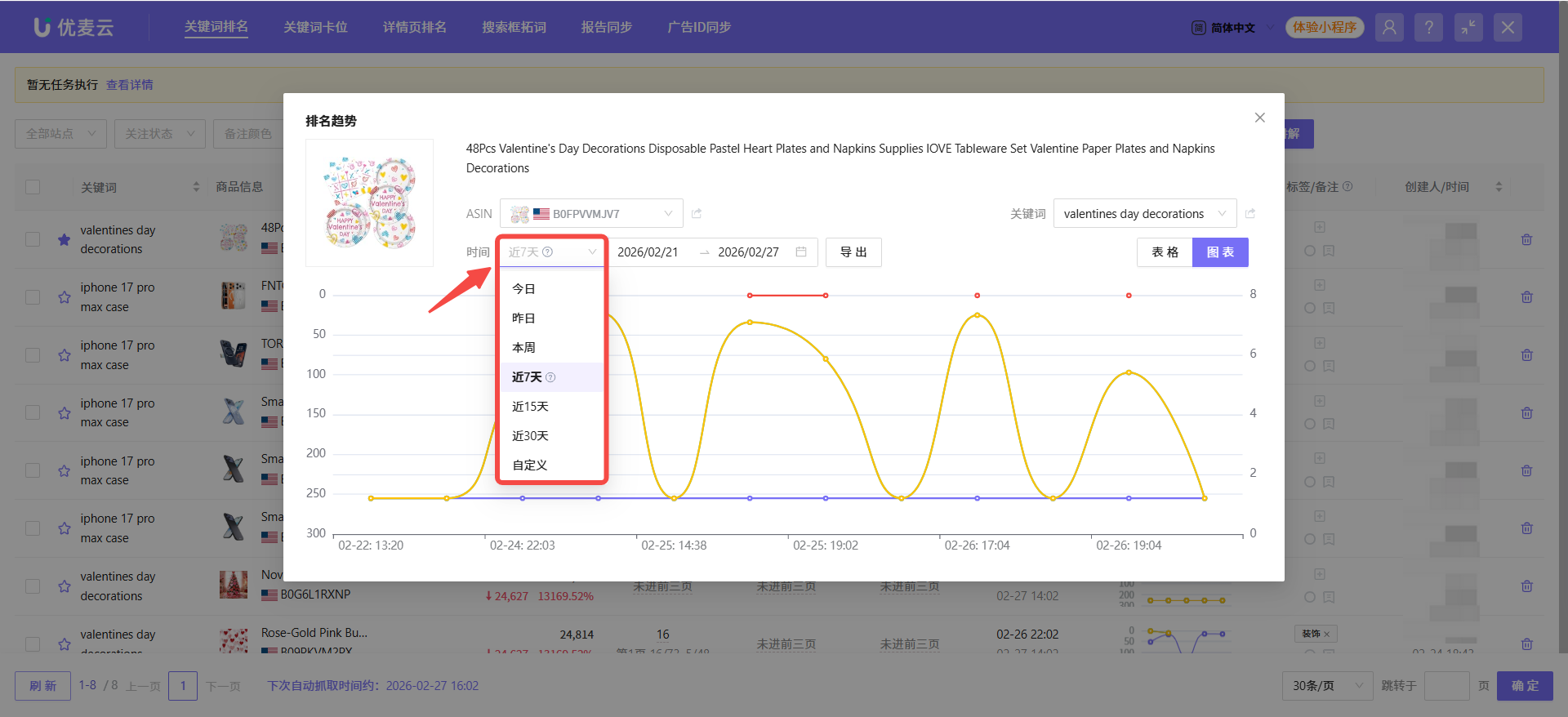Click 查看详情 link in notice bar
This screenshot has width=1568, height=717.
[x=130, y=85]
